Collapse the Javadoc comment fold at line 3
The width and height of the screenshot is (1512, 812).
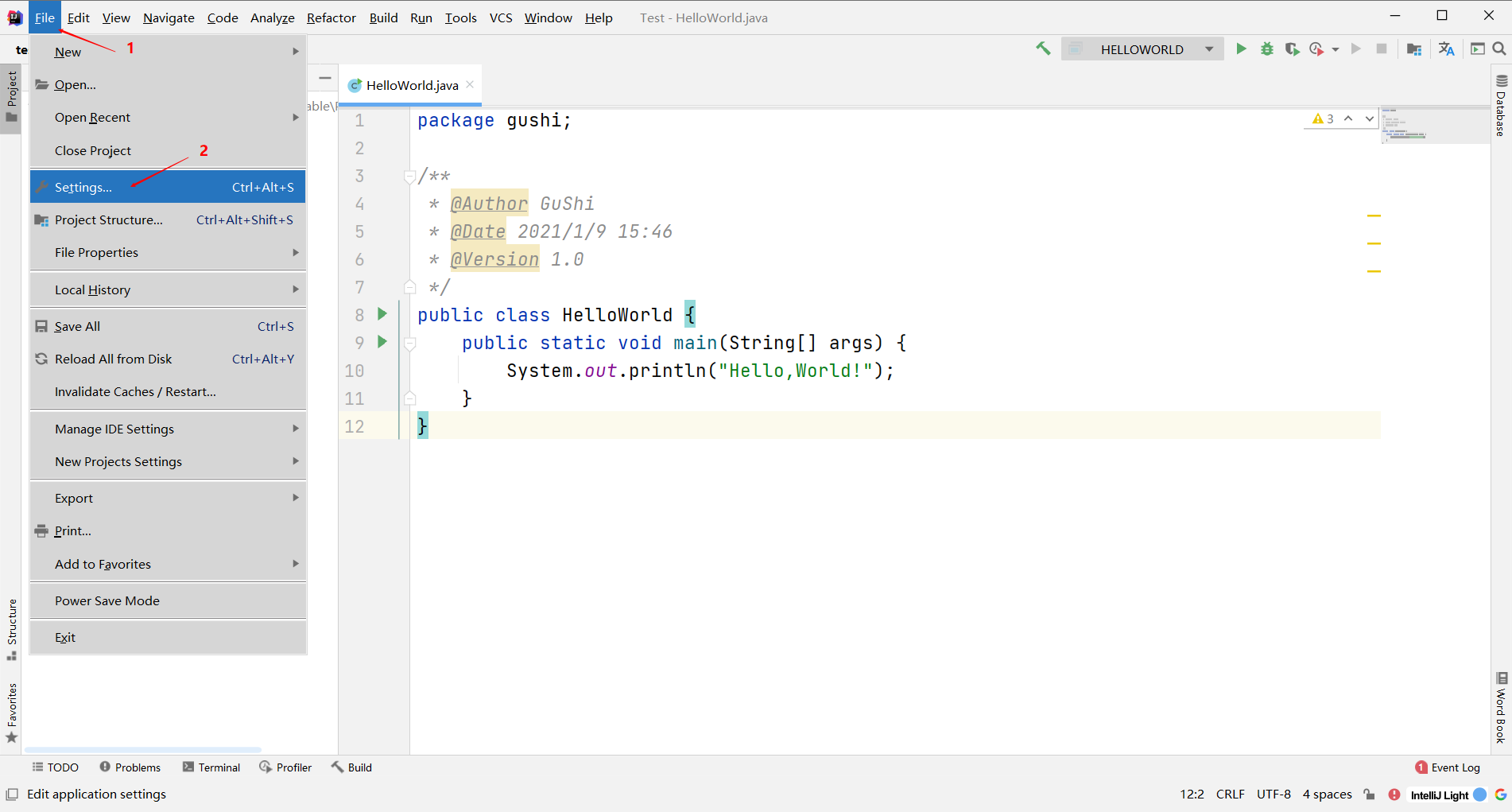pyautogui.click(x=409, y=177)
